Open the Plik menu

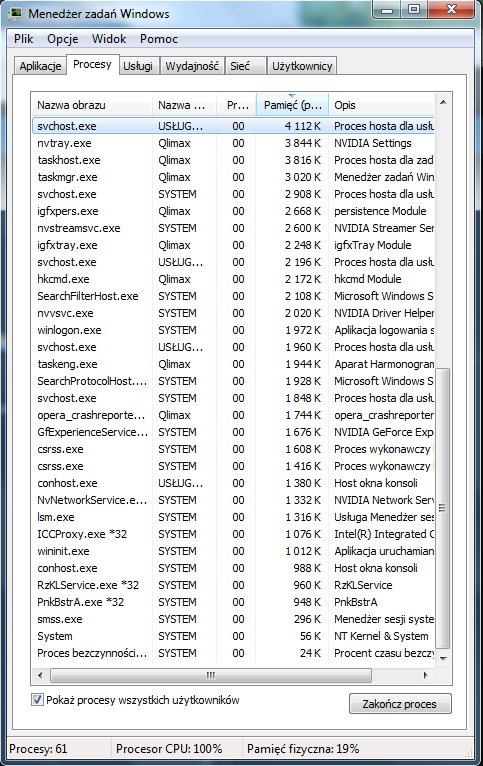click(x=23, y=39)
